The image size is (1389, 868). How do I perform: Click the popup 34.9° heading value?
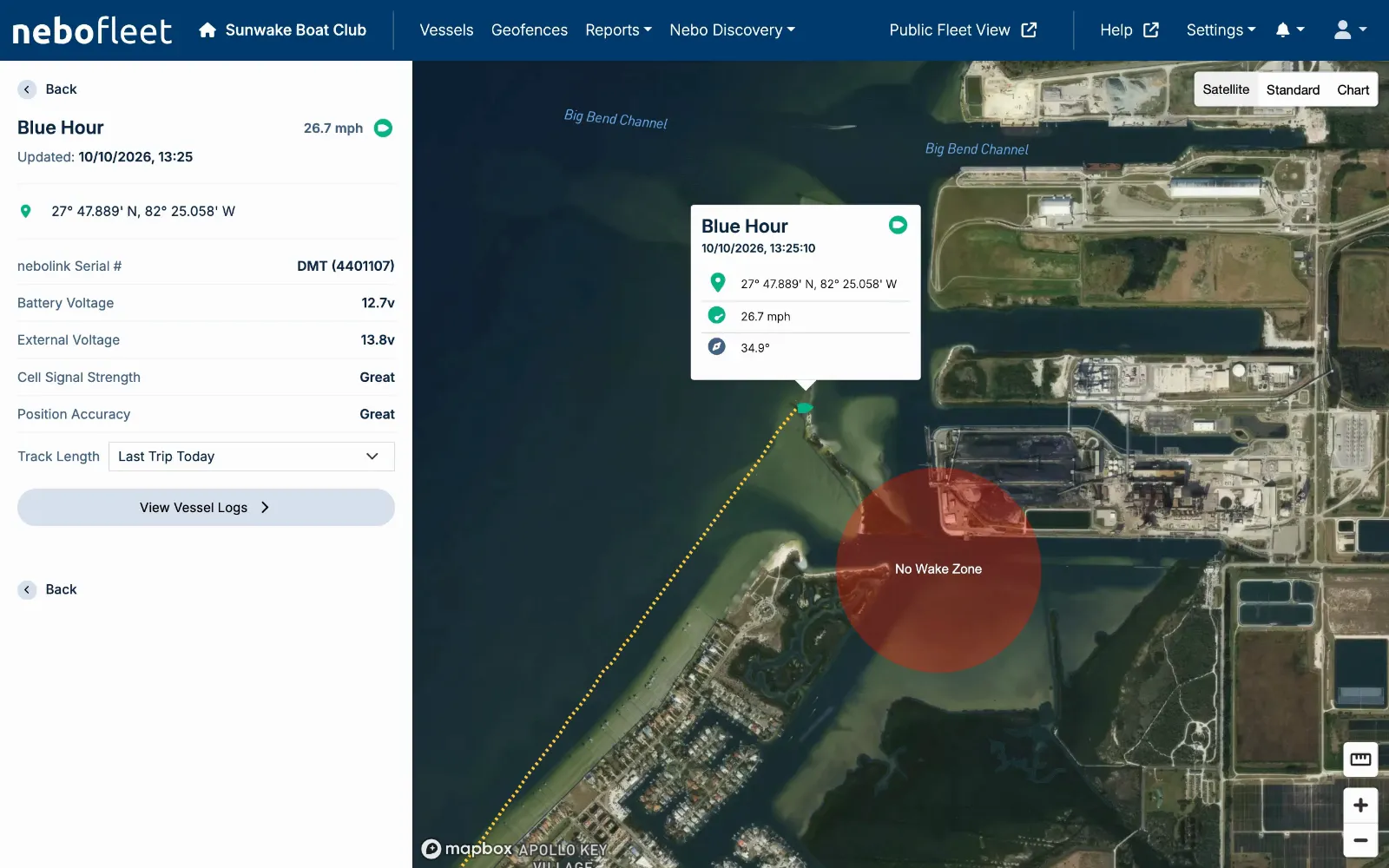pyautogui.click(x=755, y=347)
